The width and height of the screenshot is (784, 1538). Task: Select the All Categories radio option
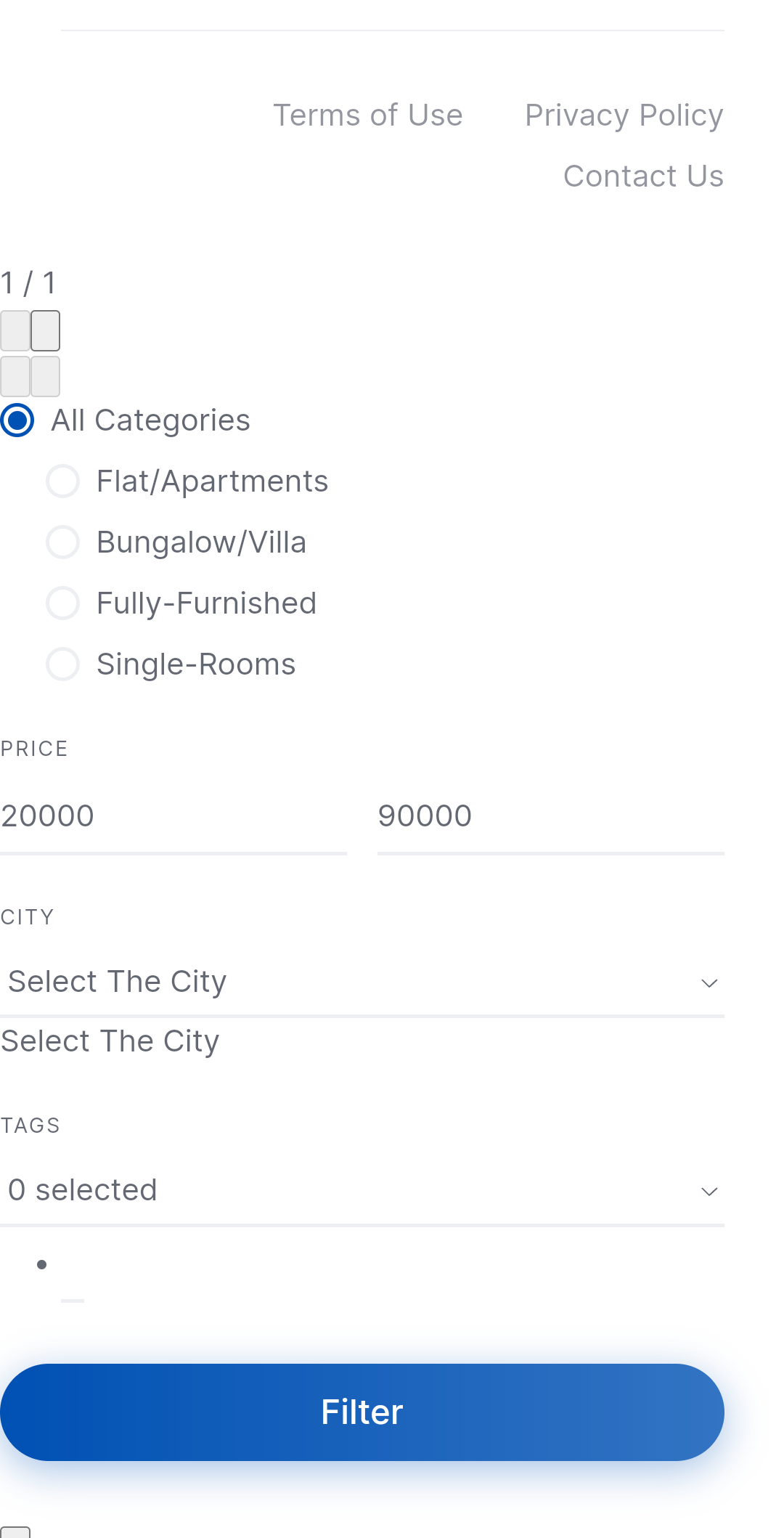pos(17,420)
